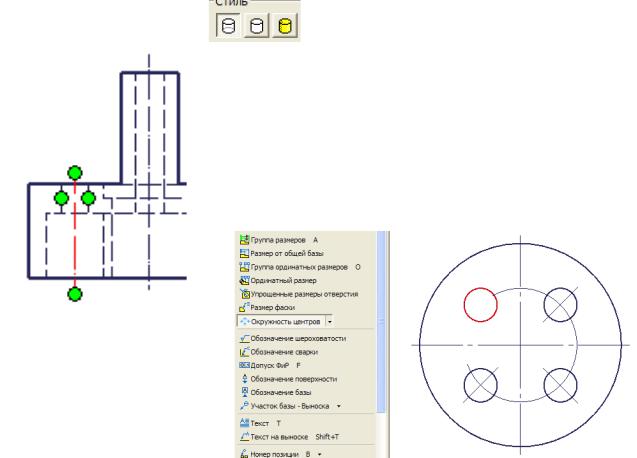Choose Номер позиции tool
637x458 pixels.
coord(275,454)
